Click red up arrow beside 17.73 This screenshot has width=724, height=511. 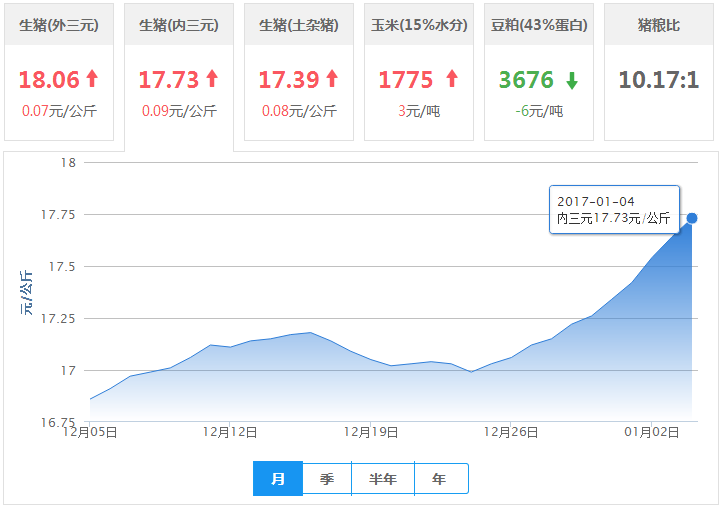pyautogui.click(x=212, y=78)
